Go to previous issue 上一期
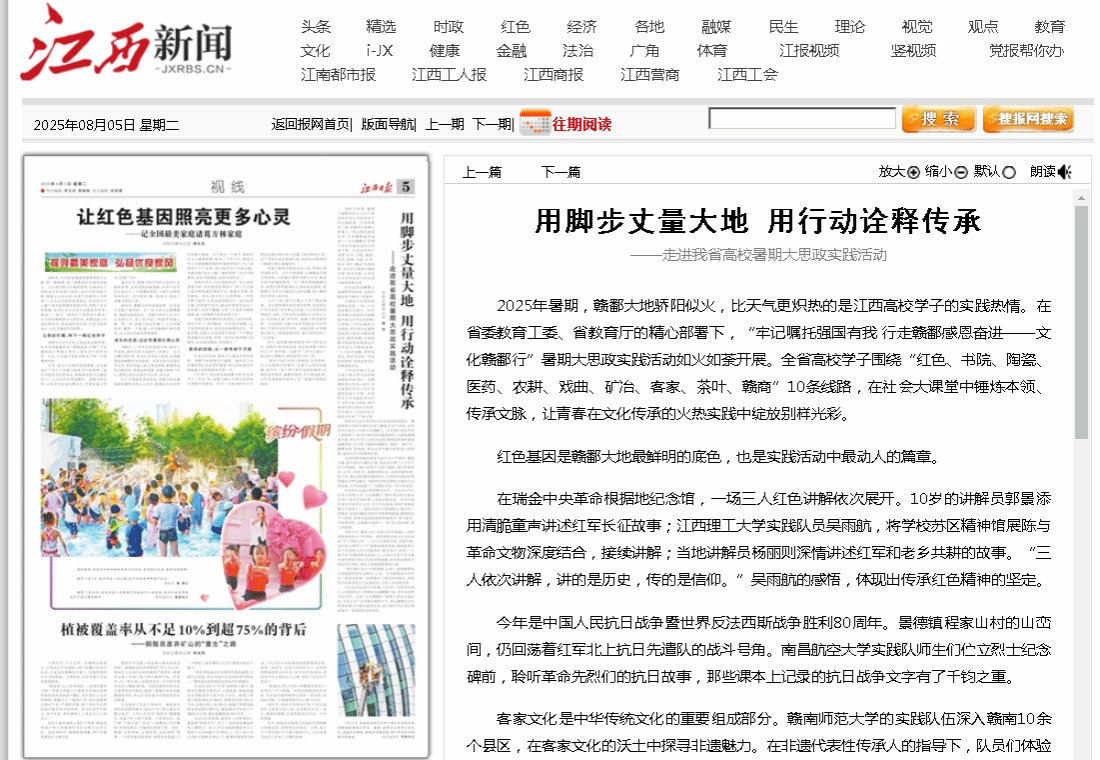 click(445, 124)
